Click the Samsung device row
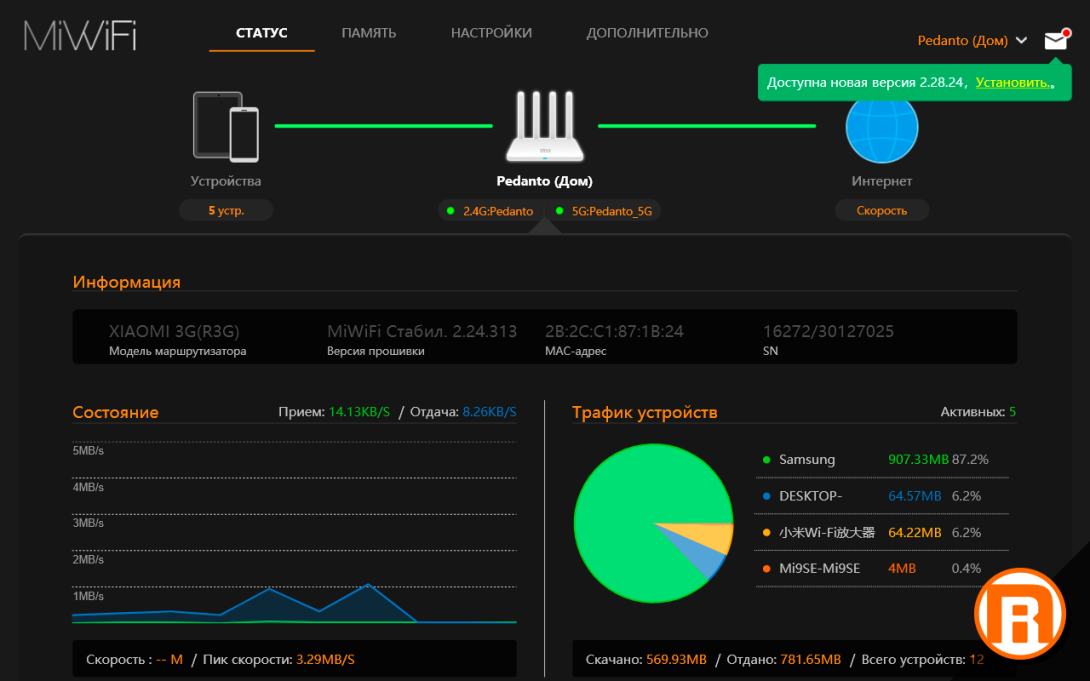 881,459
